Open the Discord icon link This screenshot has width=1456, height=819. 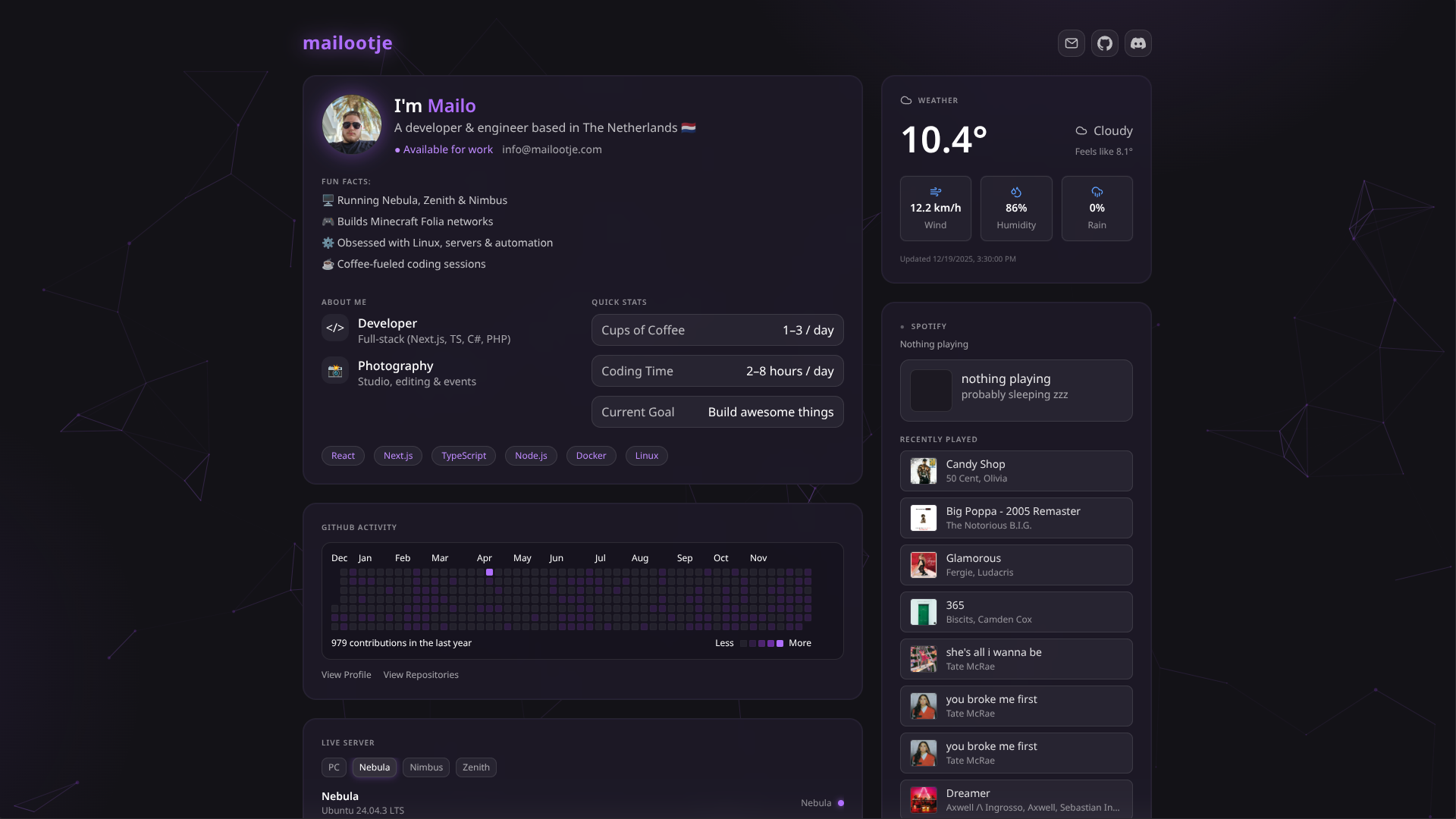(1138, 43)
